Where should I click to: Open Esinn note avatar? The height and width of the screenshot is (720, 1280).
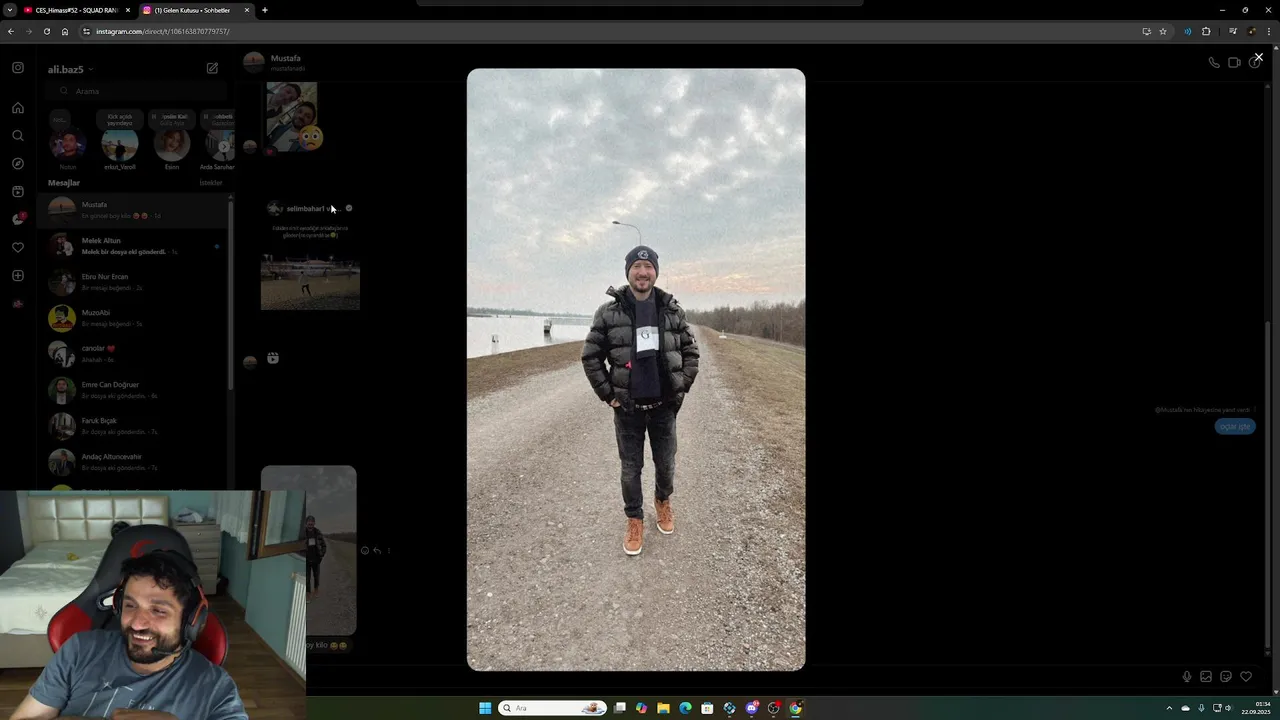coord(172,146)
